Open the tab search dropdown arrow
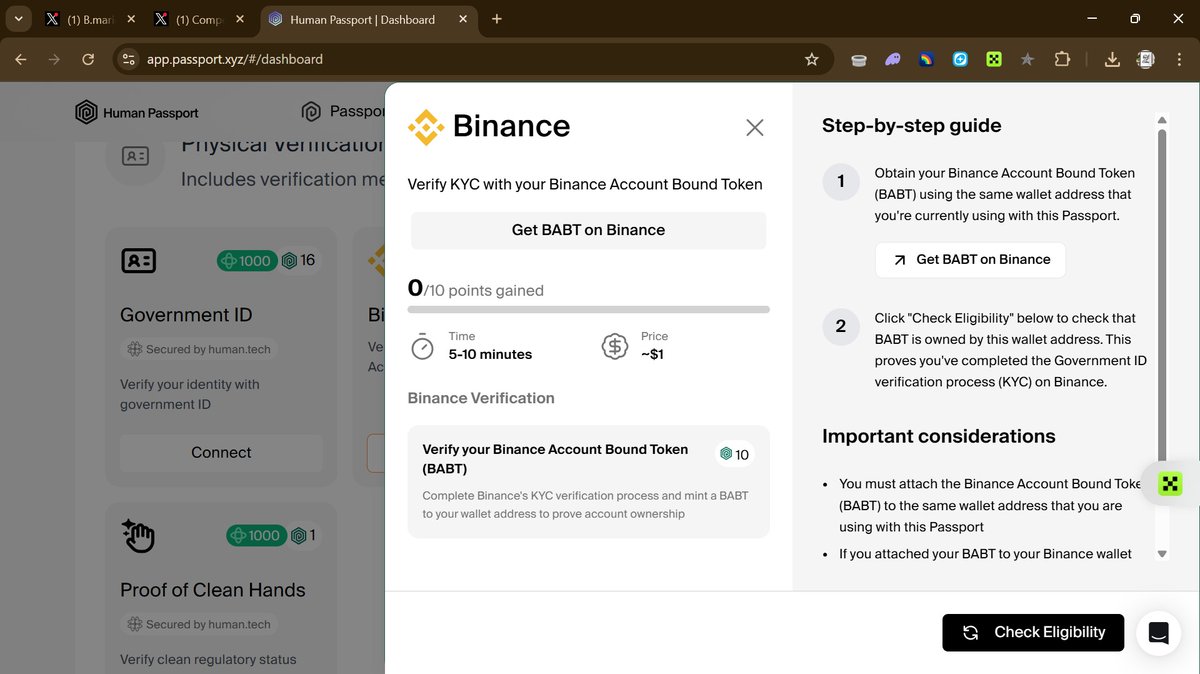This screenshot has width=1200, height=674. 18,19
